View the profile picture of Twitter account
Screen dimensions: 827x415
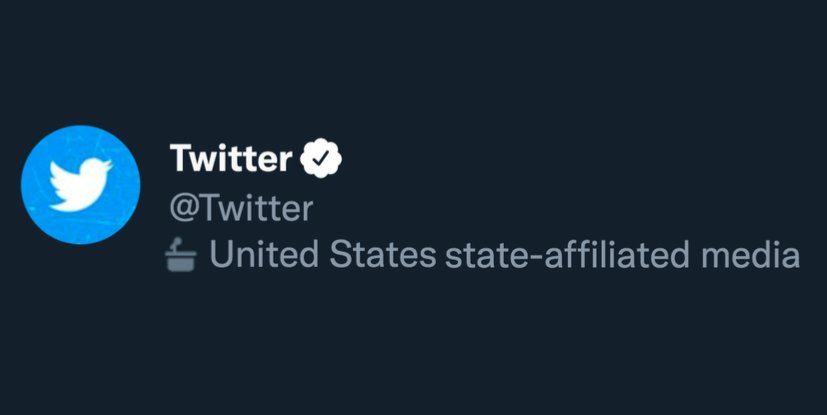[x=80, y=184]
